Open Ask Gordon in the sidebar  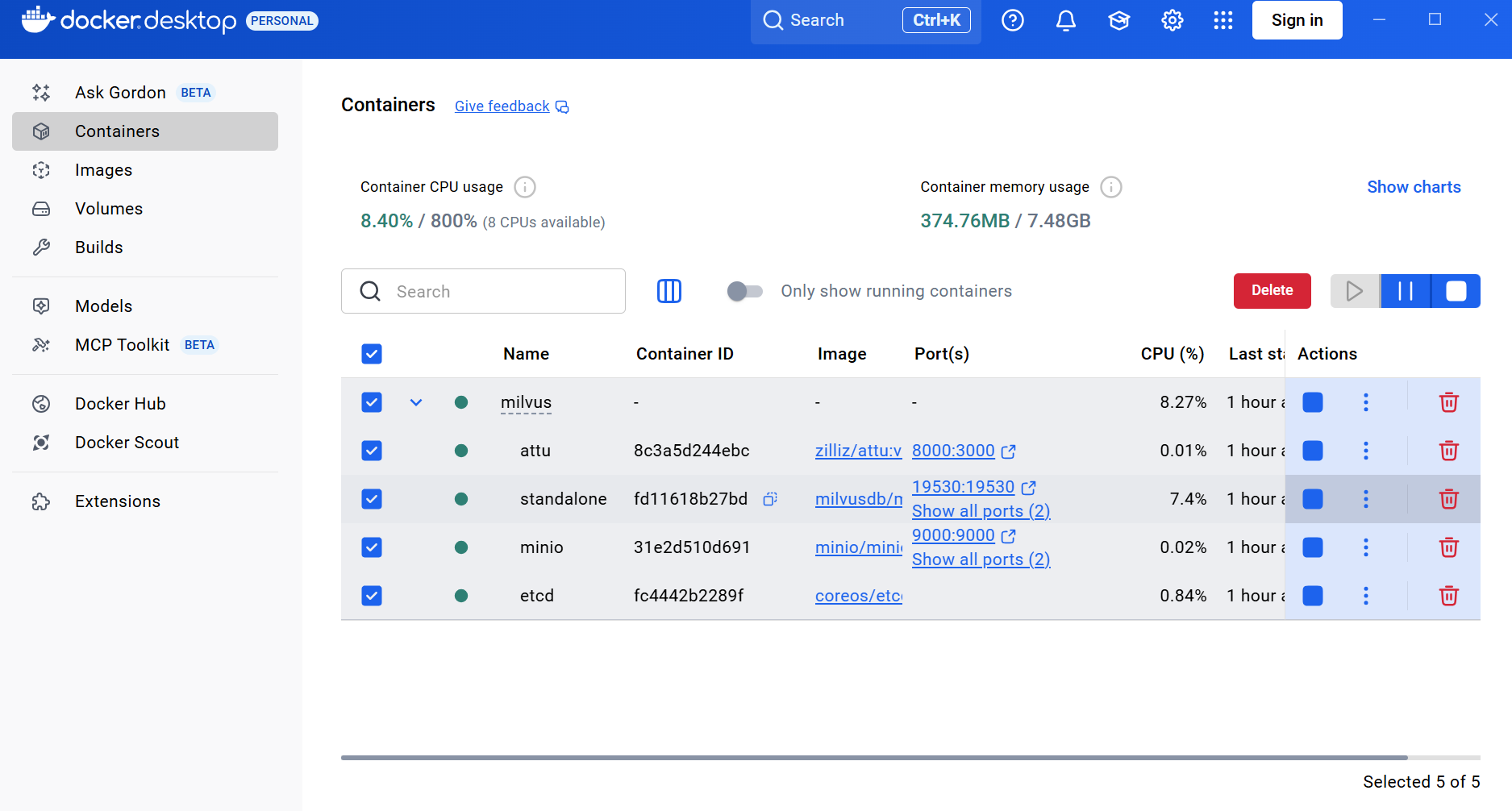point(145,93)
